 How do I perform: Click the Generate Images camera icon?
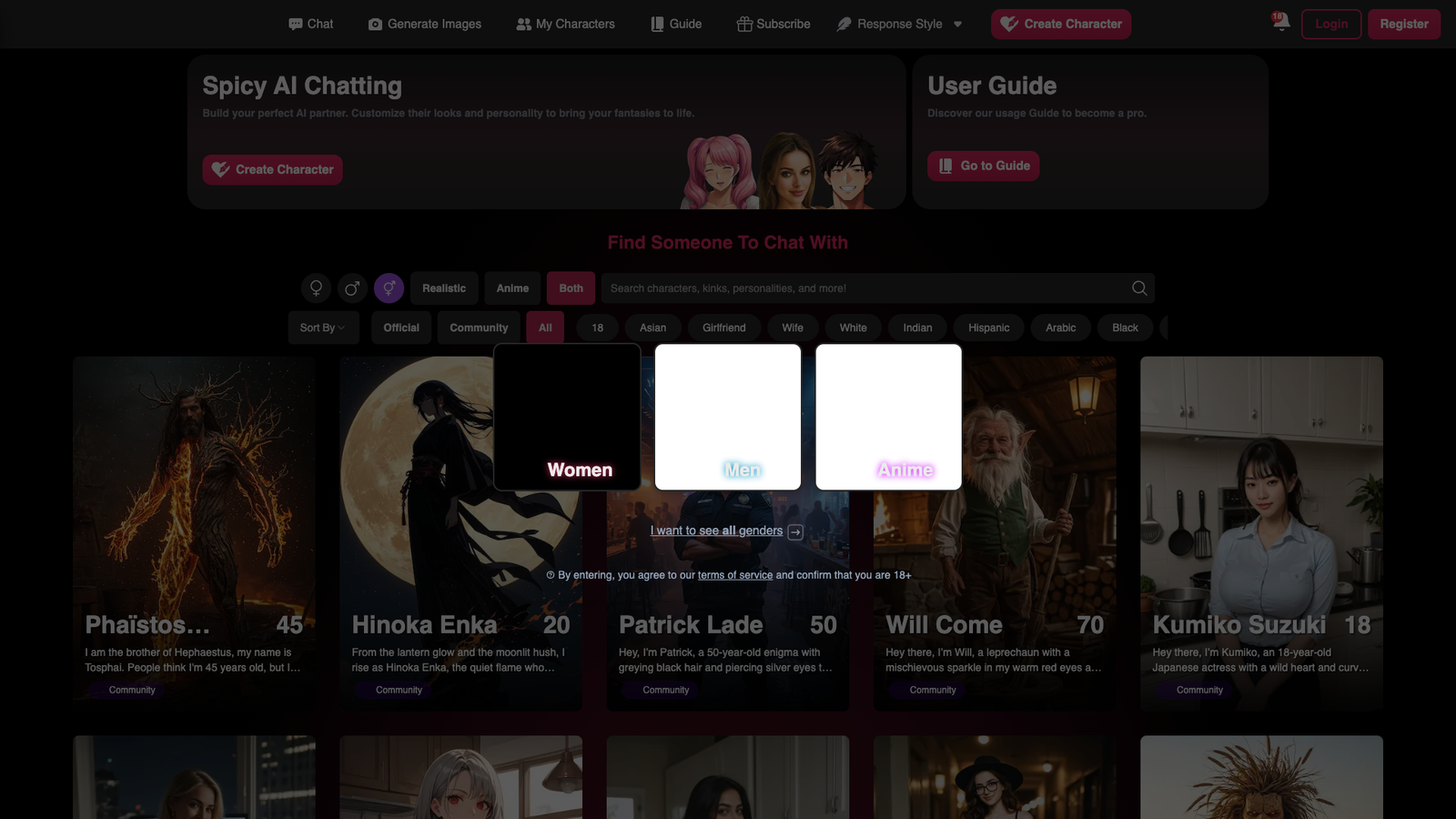pos(375,25)
